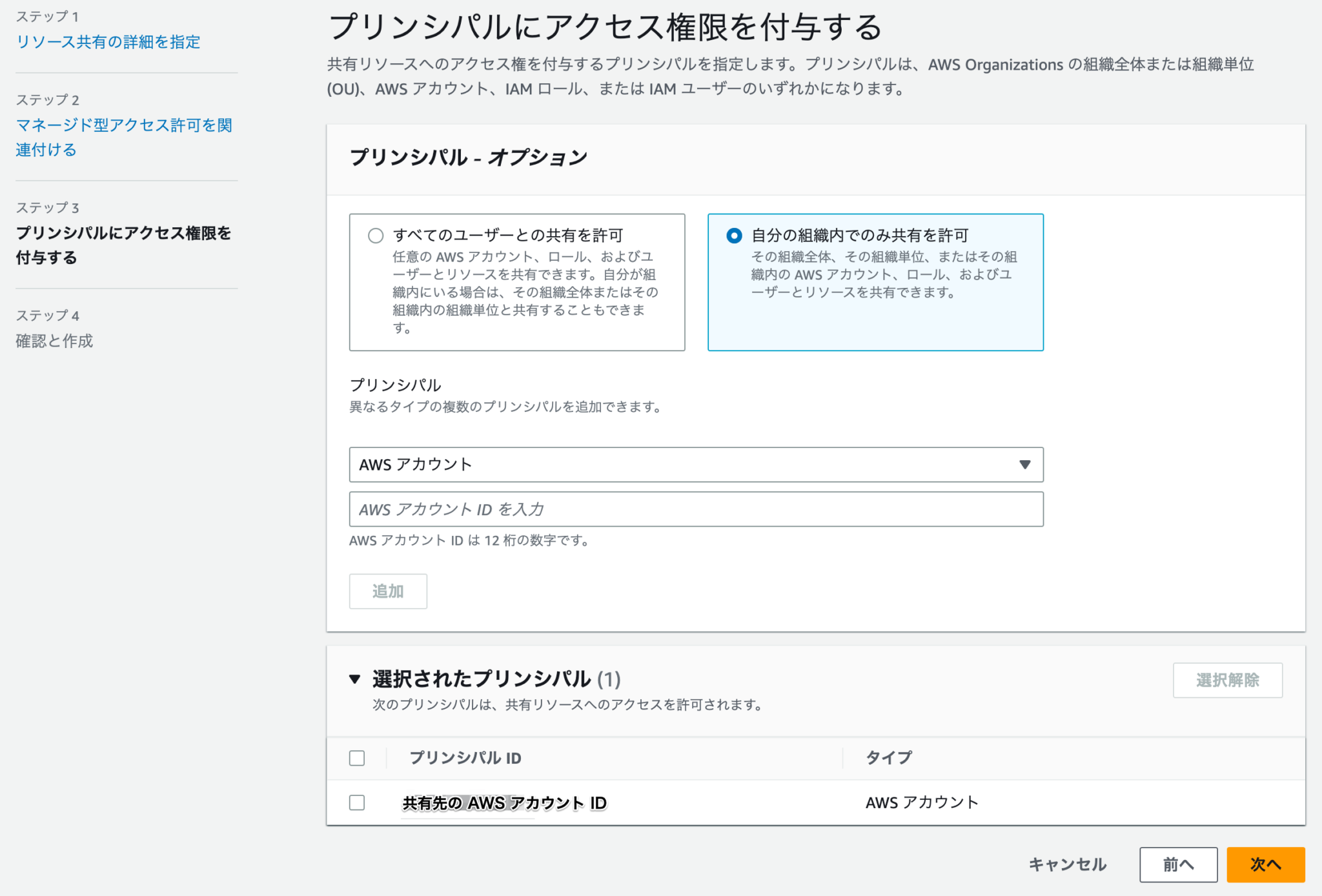
Task: Open the AWS アカウント principal type dropdown
Action: 696,465
